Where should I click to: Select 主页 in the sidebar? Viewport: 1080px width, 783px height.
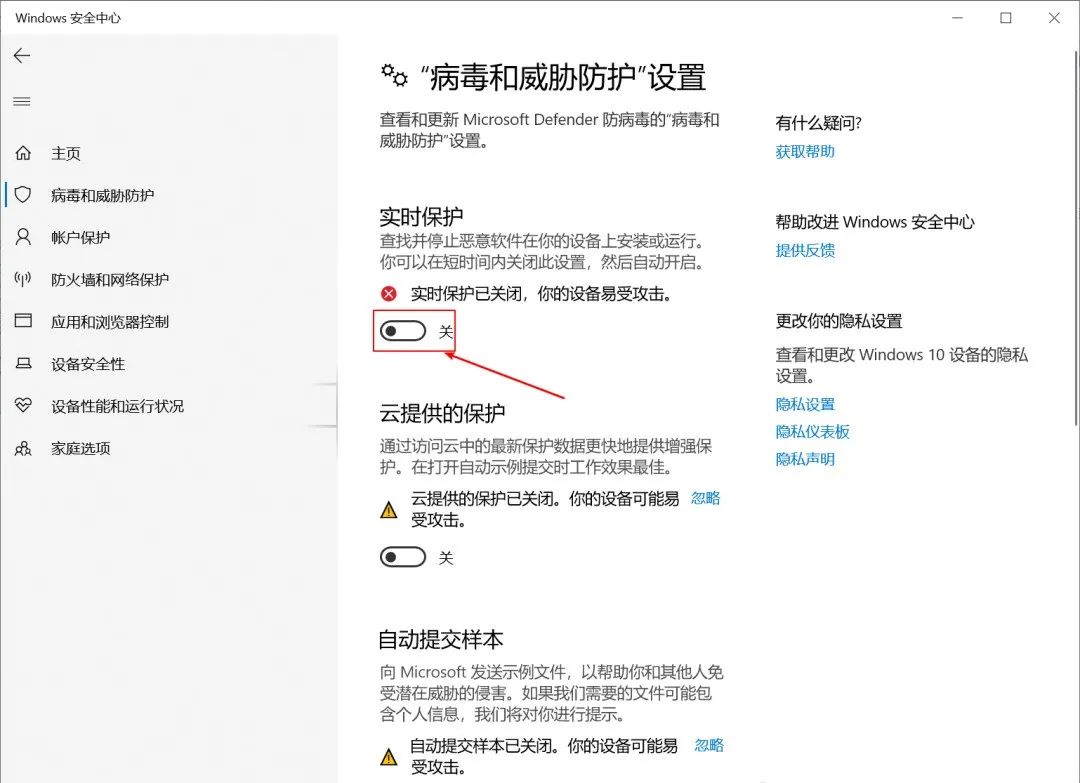66,154
